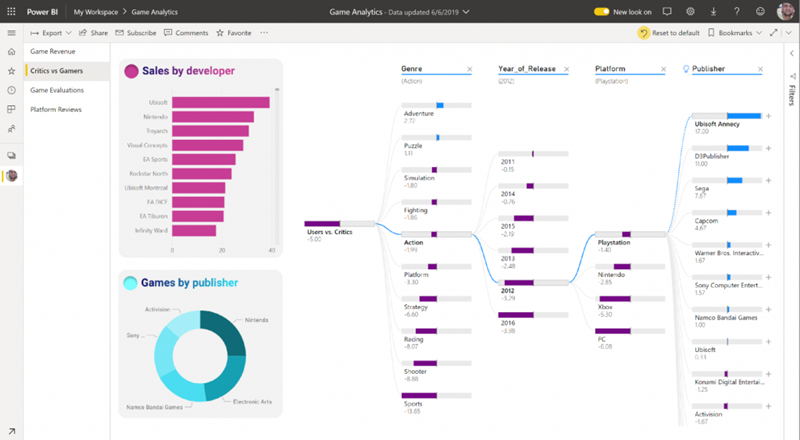
Task: Collapse the hamburger navigation pane toggle
Action: [11, 32]
